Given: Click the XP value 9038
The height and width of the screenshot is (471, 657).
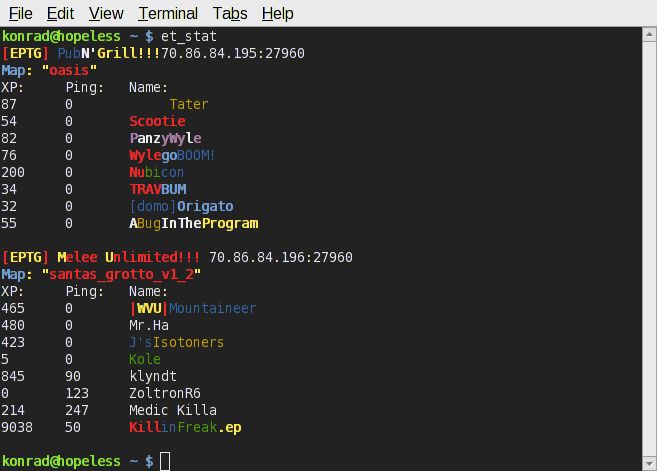Looking at the screenshot, I should 18,427.
